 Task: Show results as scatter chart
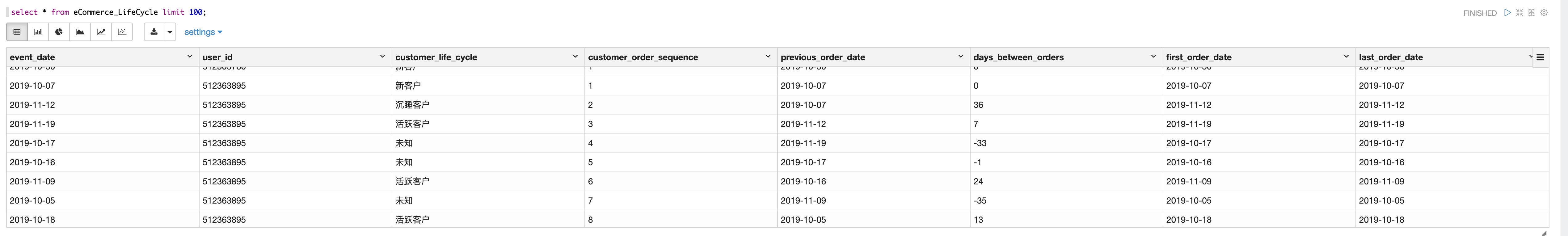point(122,32)
